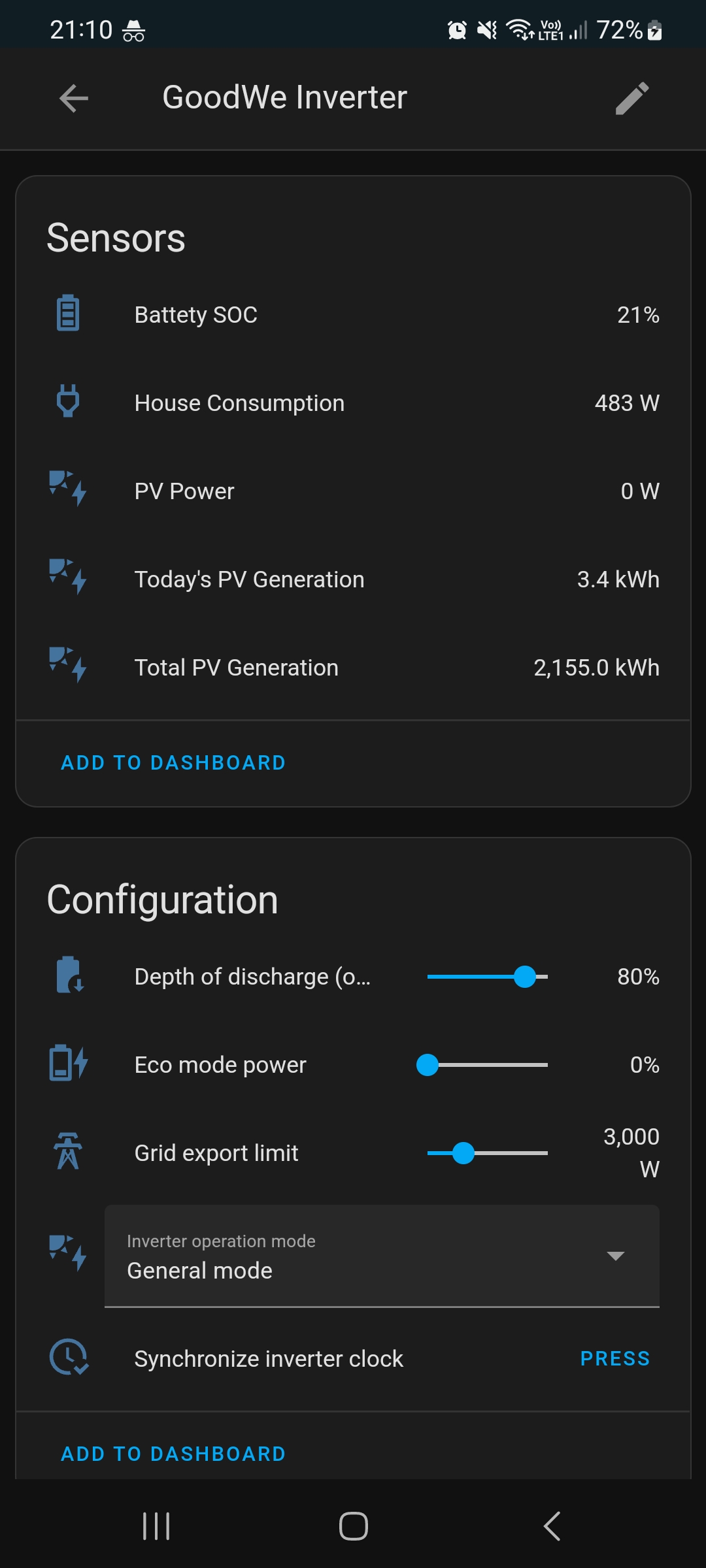Tap the PV Power solar icon
This screenshot has height=1568, width=706.
point(68,489)
